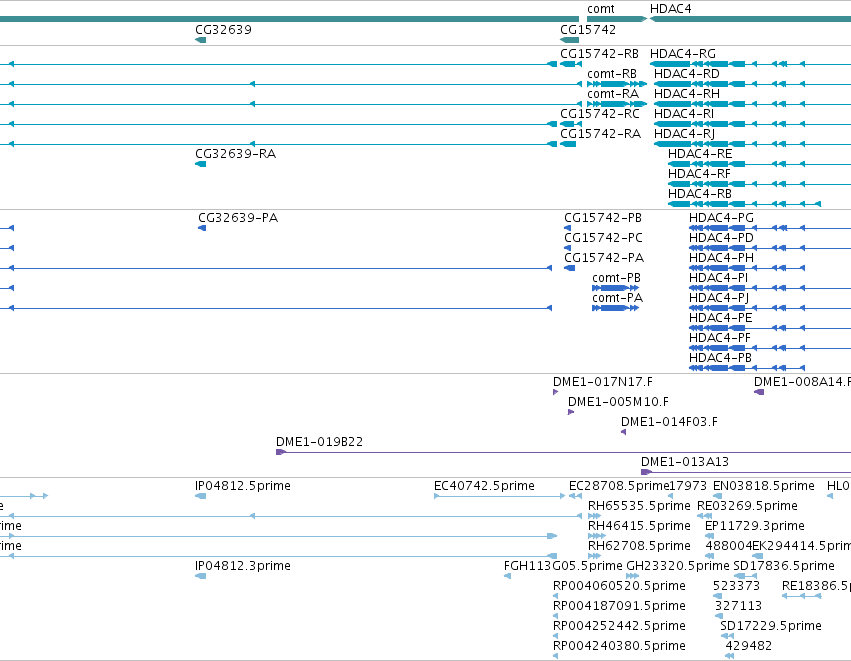
Task: Select protein CG15742-PA
Action: tap(604, 258)
